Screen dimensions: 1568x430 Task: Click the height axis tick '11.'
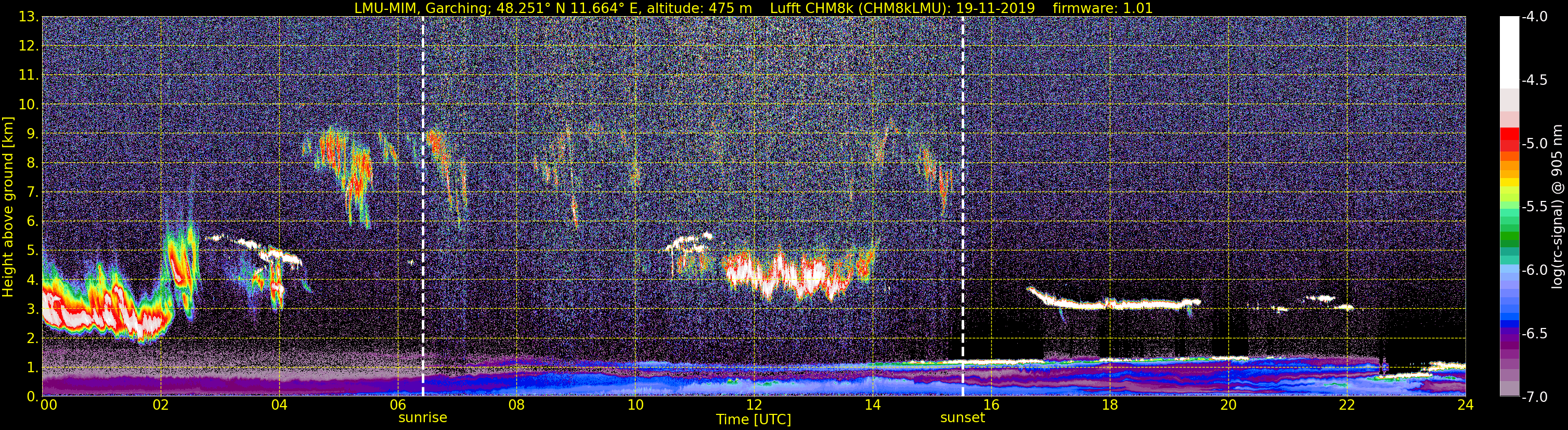pos(28,75)
